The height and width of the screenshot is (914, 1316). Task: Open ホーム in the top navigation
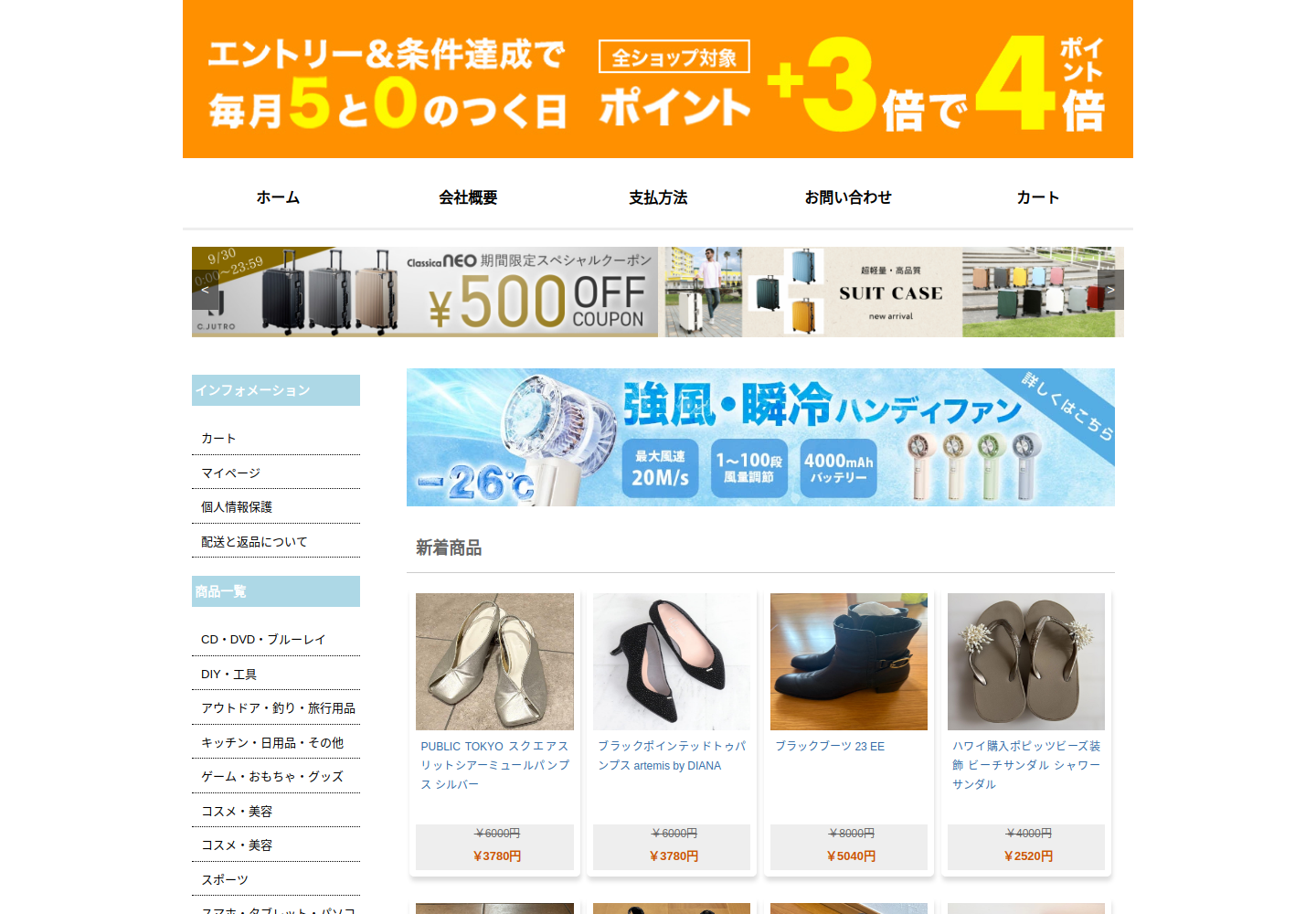tap(278, 197)
